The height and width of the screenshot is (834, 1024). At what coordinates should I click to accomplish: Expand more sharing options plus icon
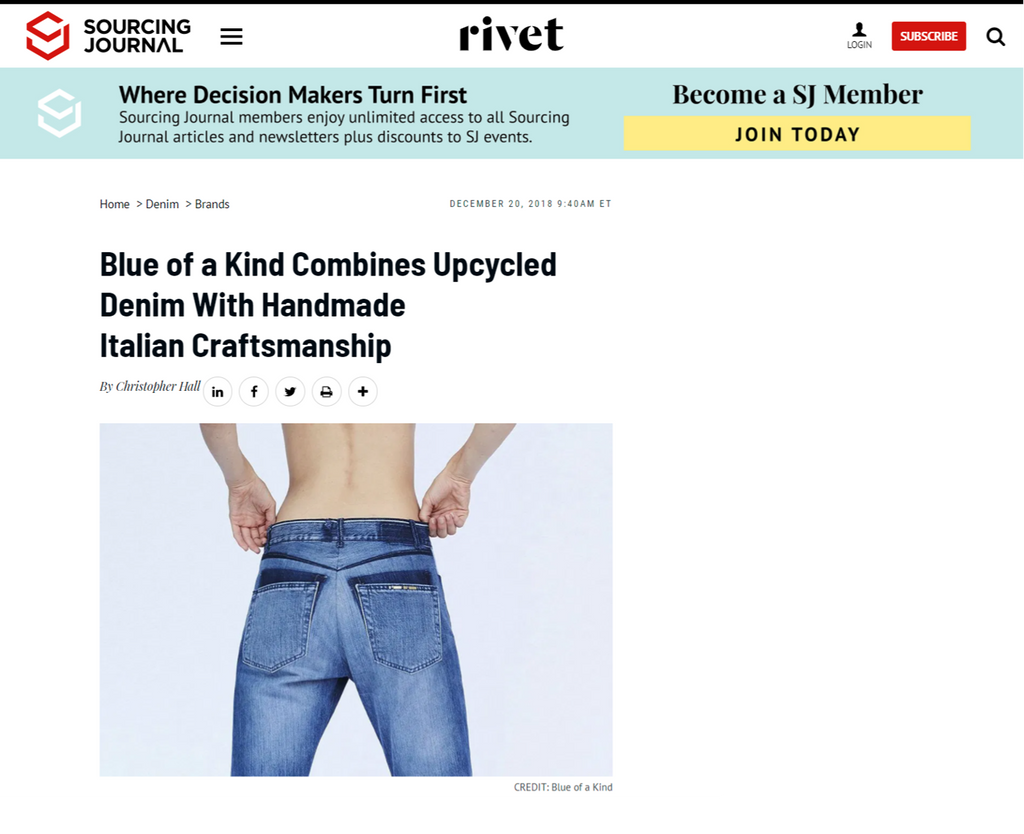[x=362, y=392]
